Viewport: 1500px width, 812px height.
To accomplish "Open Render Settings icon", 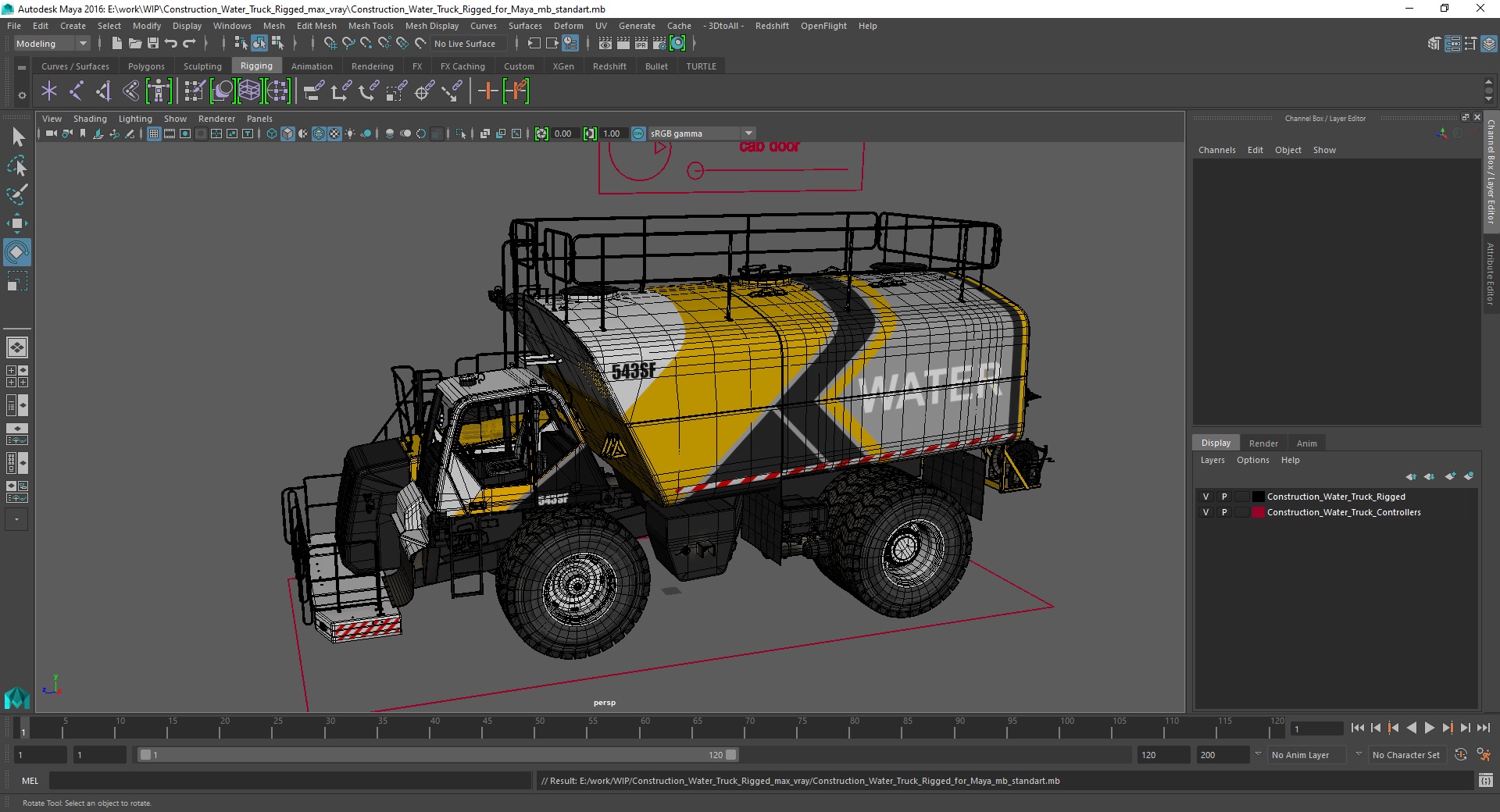I will [x=659, y=44].
